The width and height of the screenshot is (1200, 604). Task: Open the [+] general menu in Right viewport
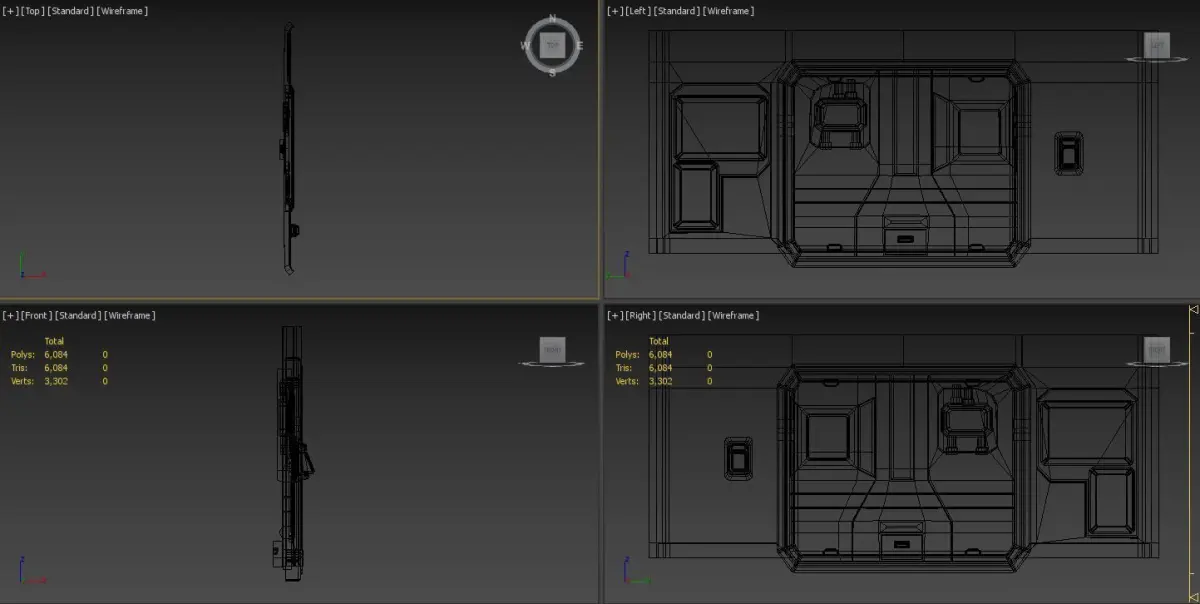pos(615,315)
